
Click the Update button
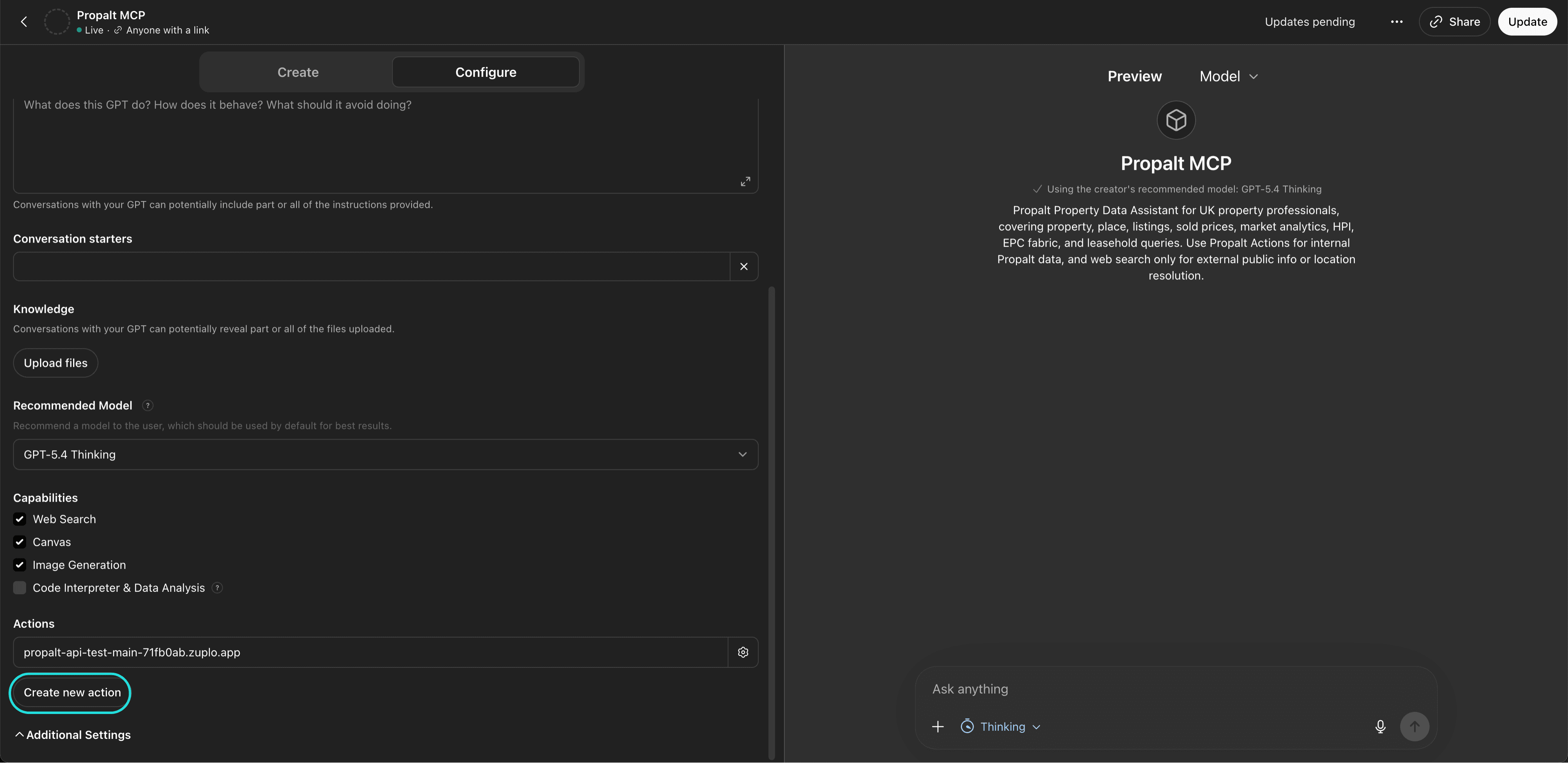[1527, 22]
